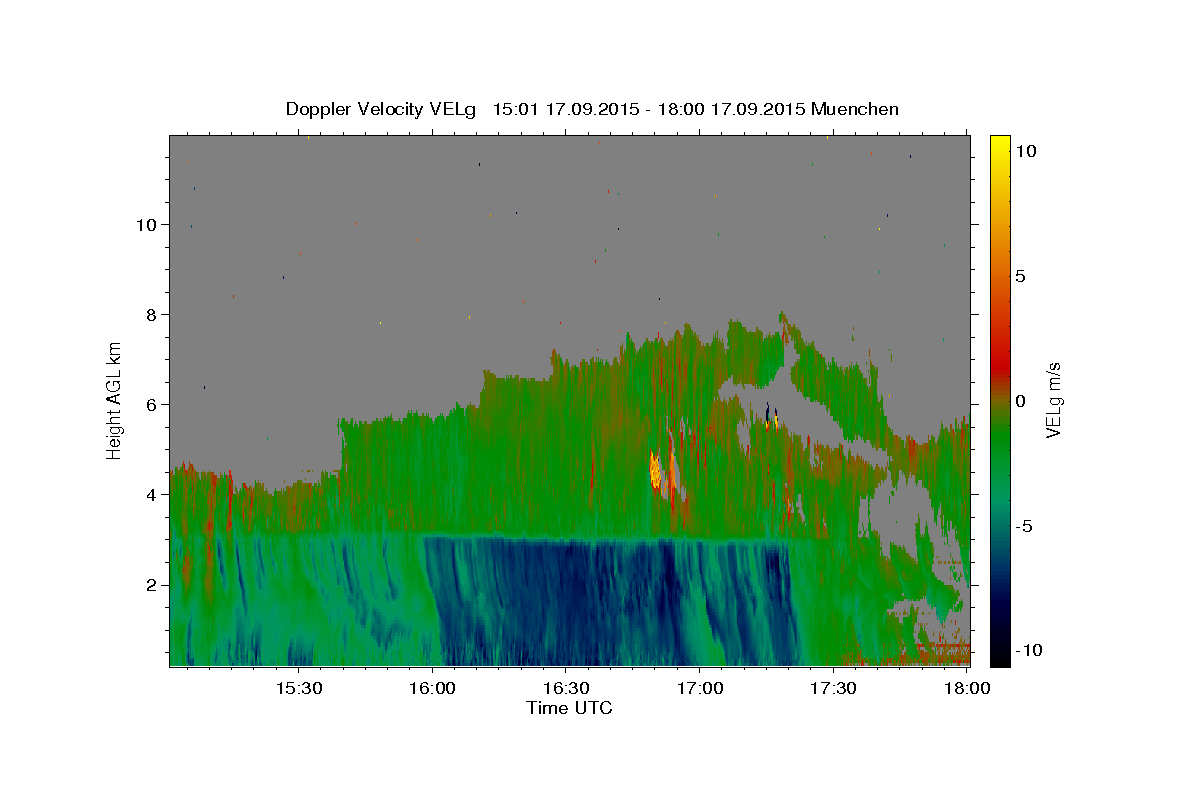Click the 17:30 time tick label
1200x800 pixels.
[x=832, y=688]
